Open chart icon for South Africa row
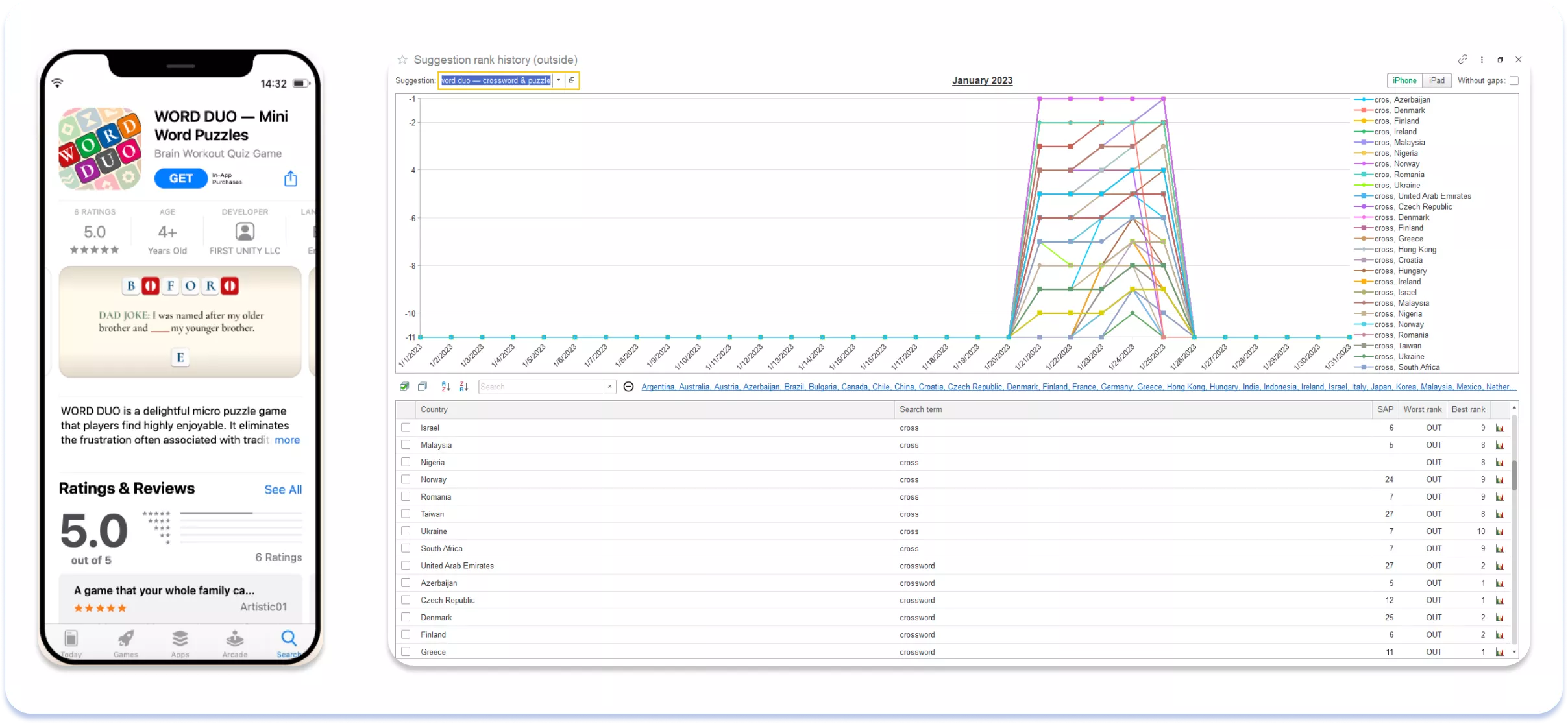The height and width of the screenshot is (724, 1568). pyautogui.click(x=1500, y=549)
